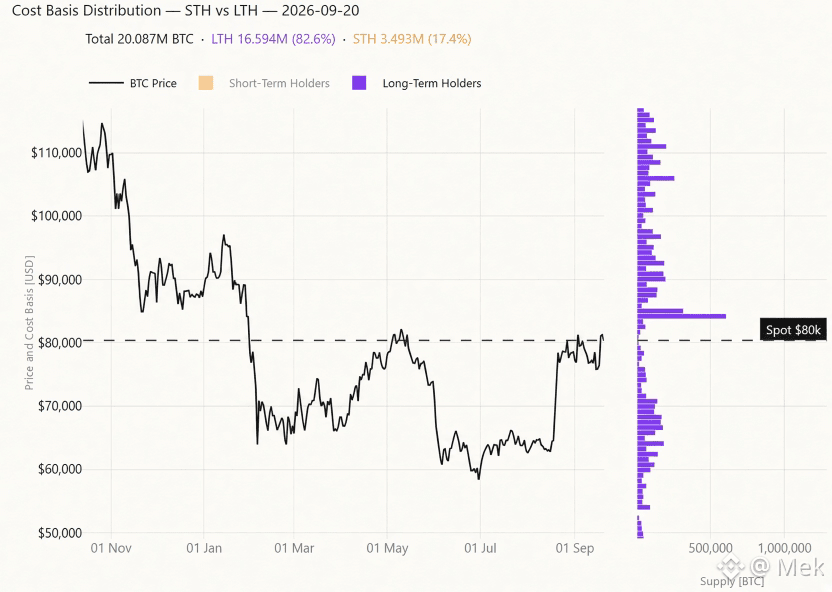The height and width of the screenshot is (592, 832).
Task: Click the black BTC Price legend line
Action: tap(106, 83)
